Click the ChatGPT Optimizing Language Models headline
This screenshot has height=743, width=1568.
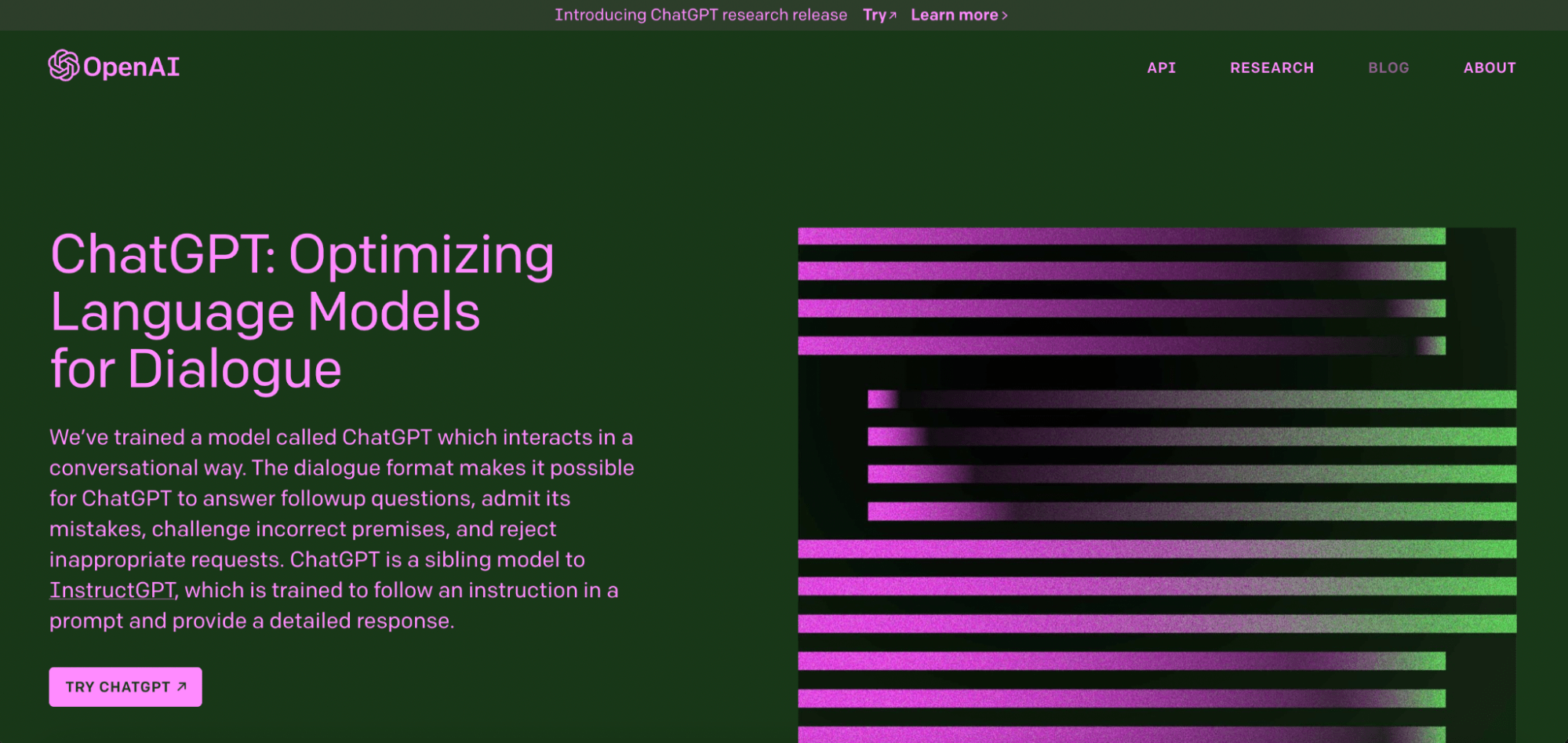tap(302, 311)
